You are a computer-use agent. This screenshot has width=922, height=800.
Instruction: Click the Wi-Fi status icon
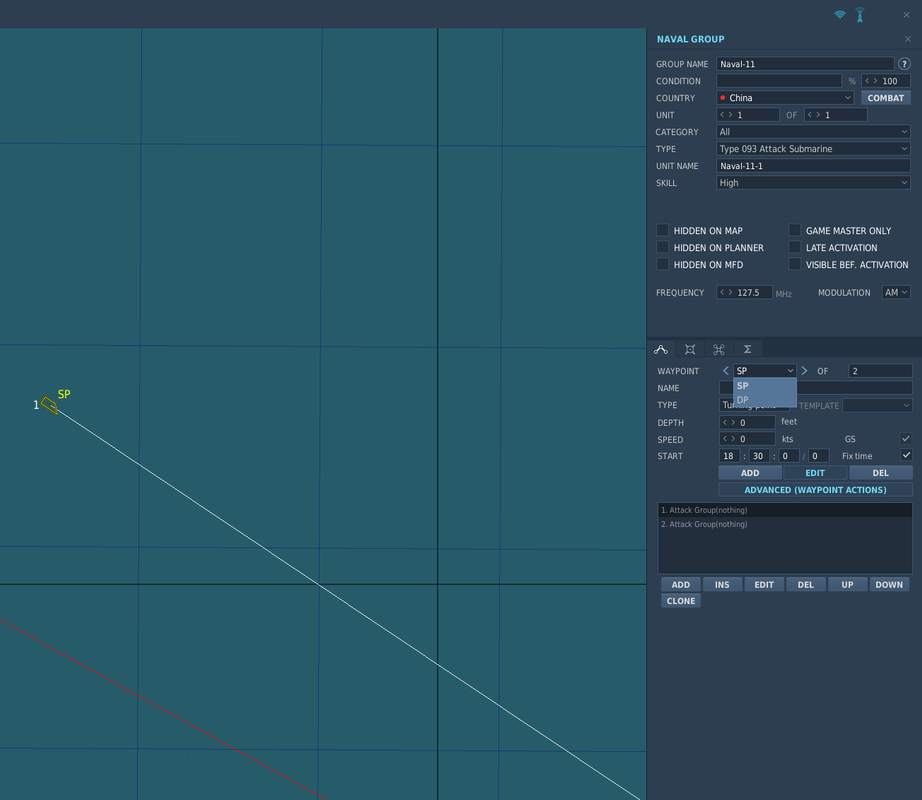point(840,15)
